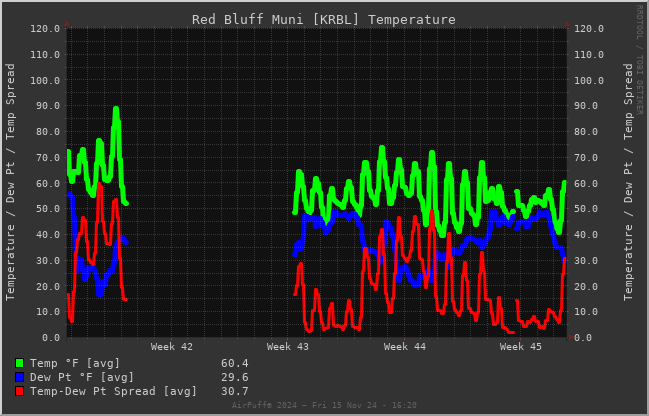Viewport: 649px width, 416px height.
Task: Click the green Temp °F legend swatch
Action: click(x=19, y=363)
